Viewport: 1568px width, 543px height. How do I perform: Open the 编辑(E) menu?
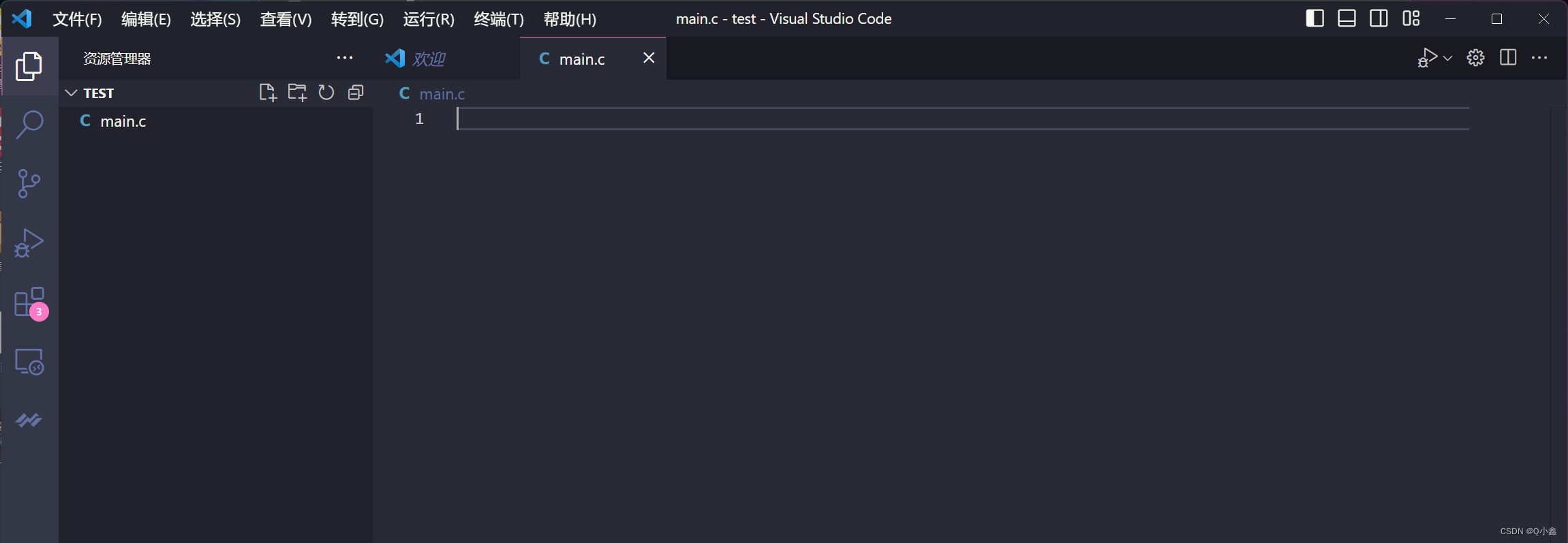click(x=146, y=19)
